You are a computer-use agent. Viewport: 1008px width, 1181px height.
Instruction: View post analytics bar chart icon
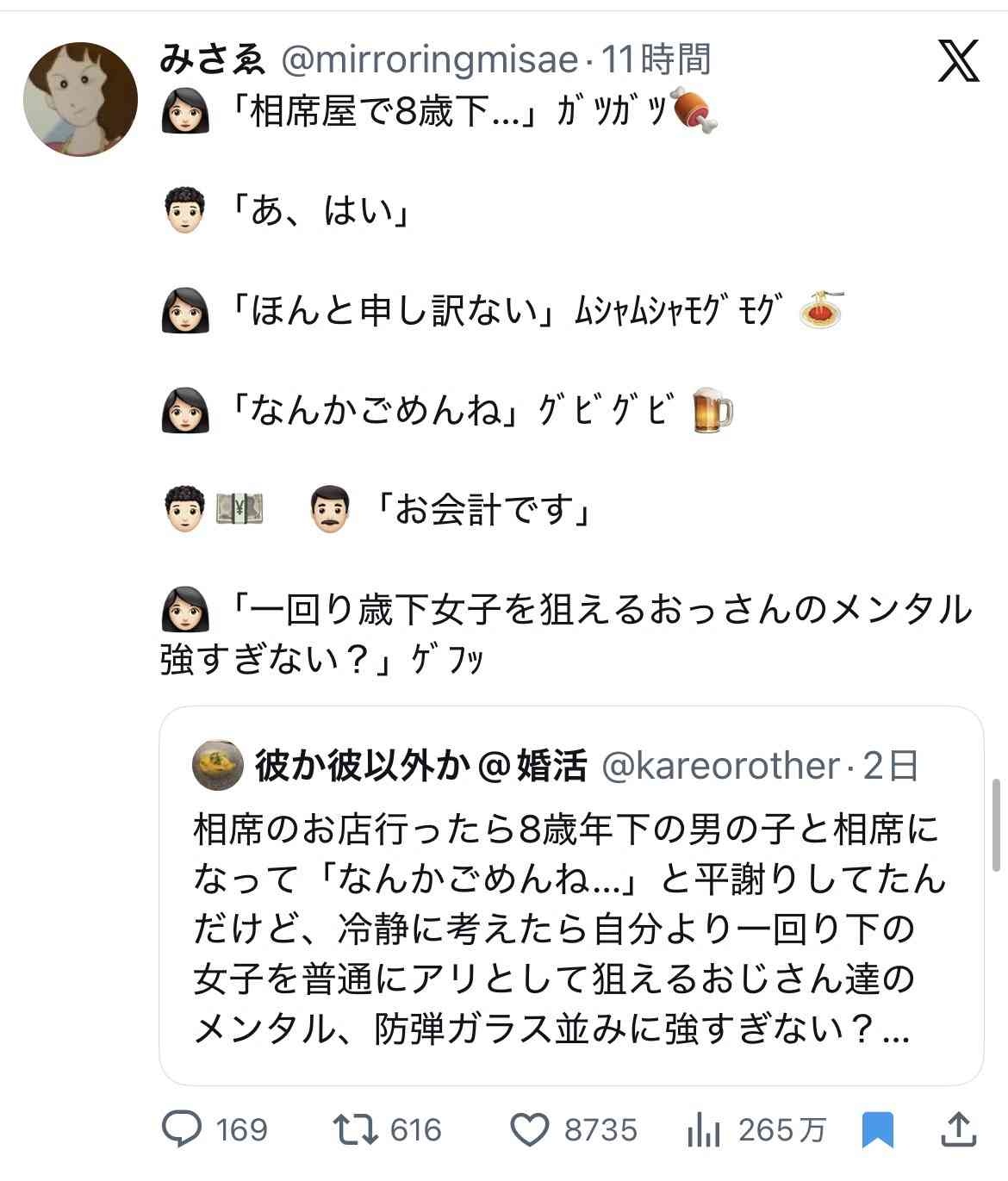click(703, 1129)
